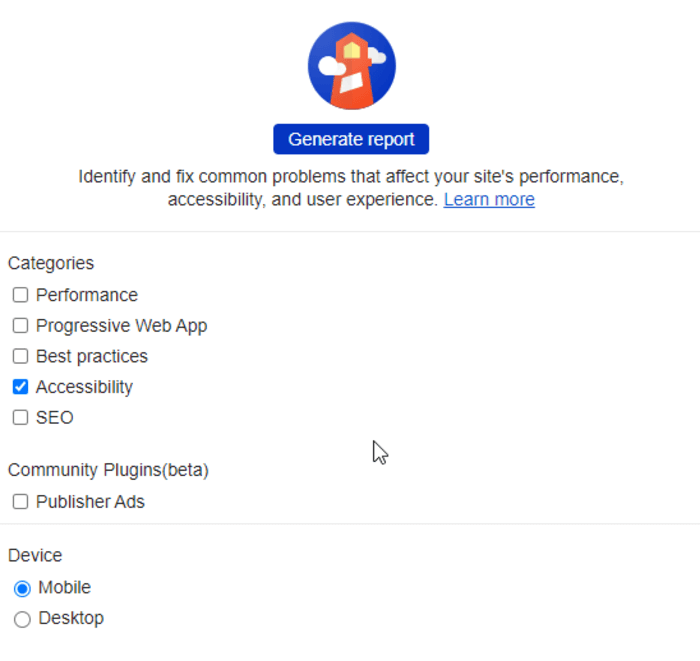Click the Categories section heading
700x661 pixels.
pyautogui.click(x=51, y=263)
